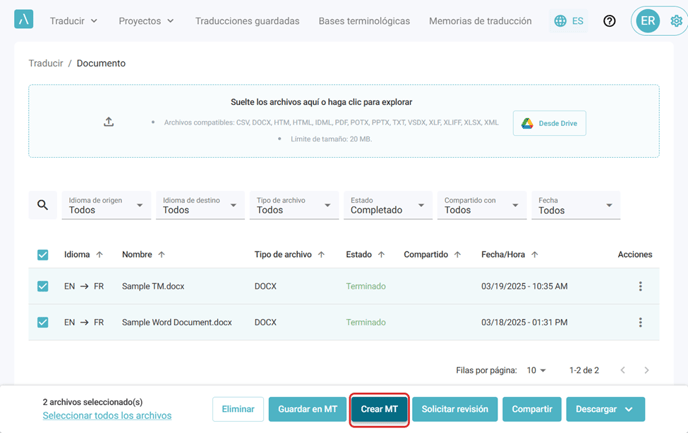Viewport: 688px width, 433px height.
Task: Click the Crear MT button
Action: click(x=379, y=409)
